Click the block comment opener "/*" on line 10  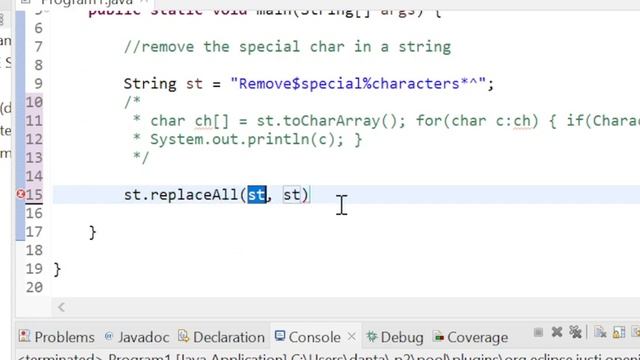click(x=132, y=102)
